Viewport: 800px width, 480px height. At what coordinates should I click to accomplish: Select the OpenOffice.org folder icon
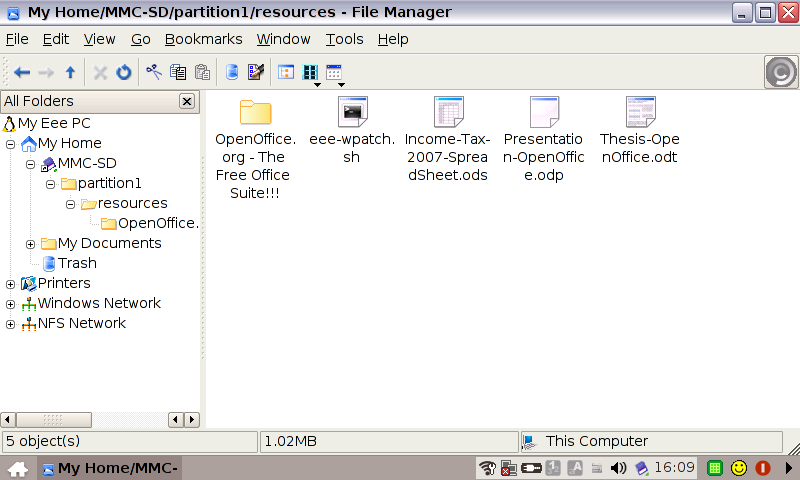(255, 112)
